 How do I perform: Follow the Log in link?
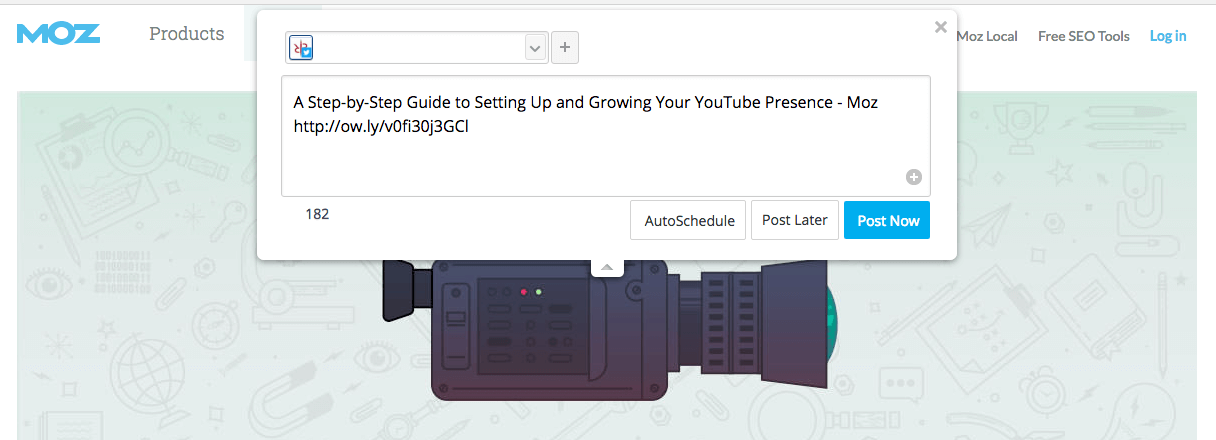[x=1167, y=36]
